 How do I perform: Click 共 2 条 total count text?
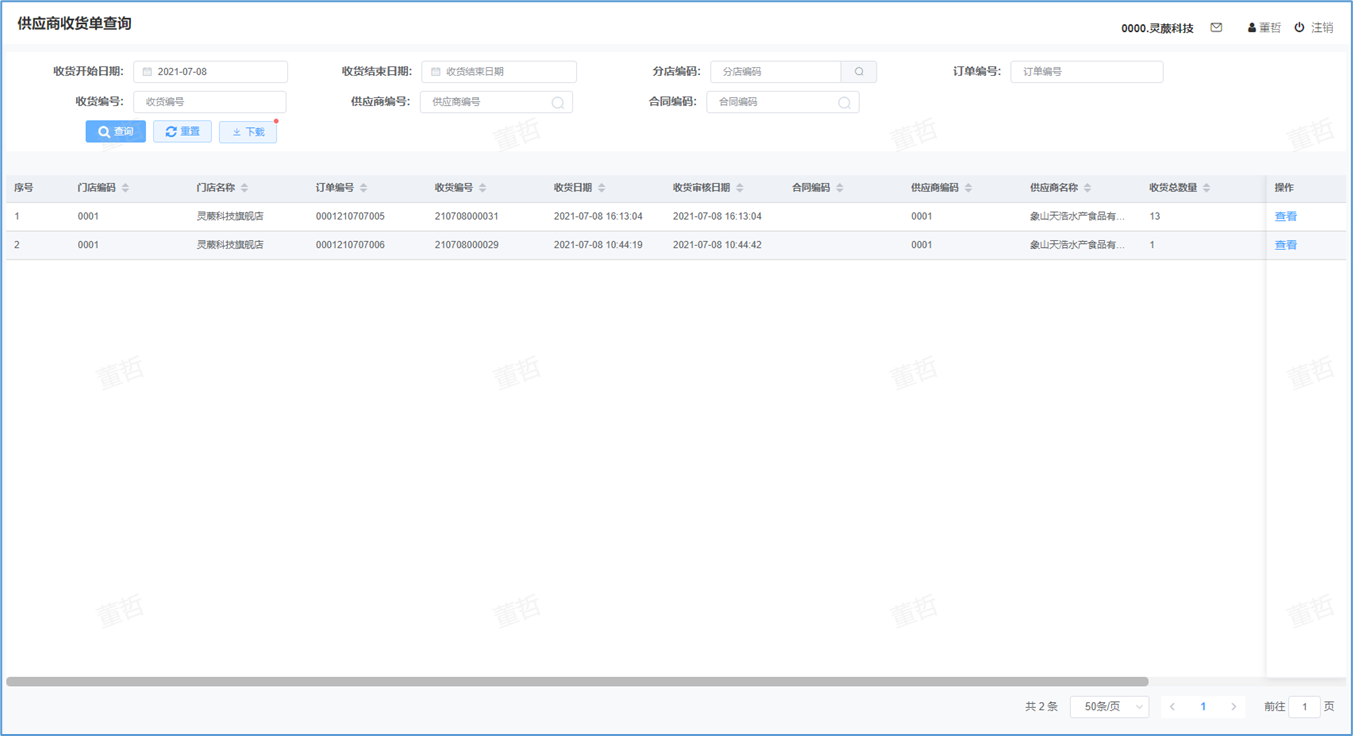point(1041,707)
